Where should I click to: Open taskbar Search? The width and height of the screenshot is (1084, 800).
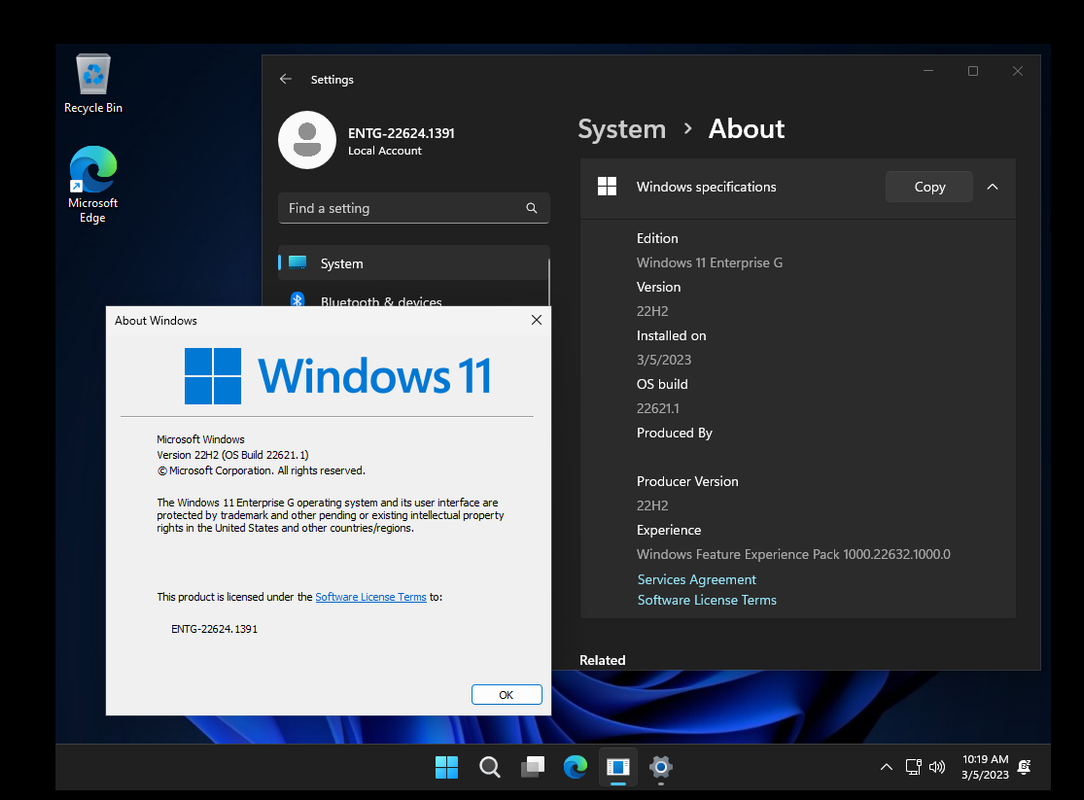489,767
